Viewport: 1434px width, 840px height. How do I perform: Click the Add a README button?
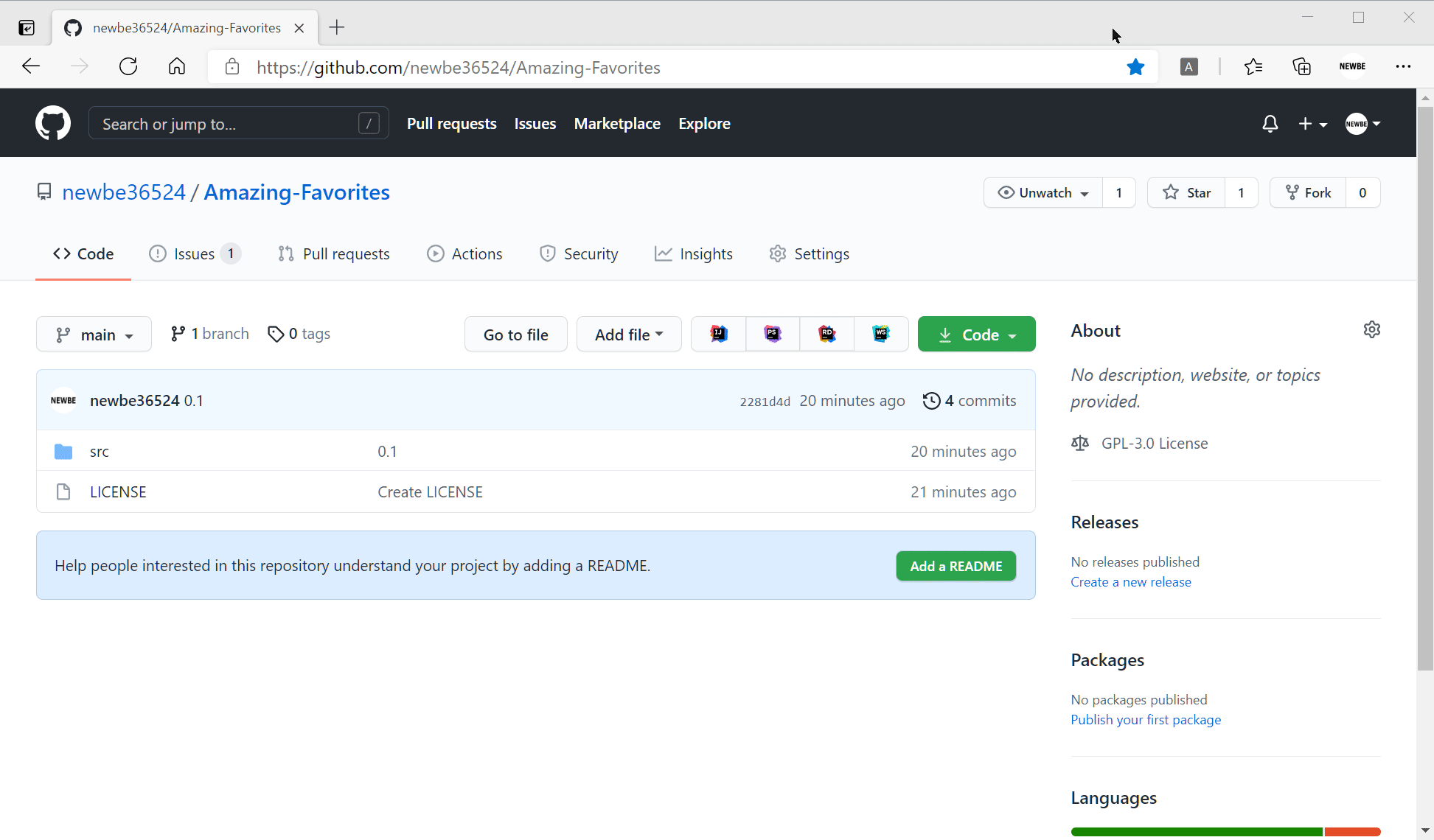956,566
